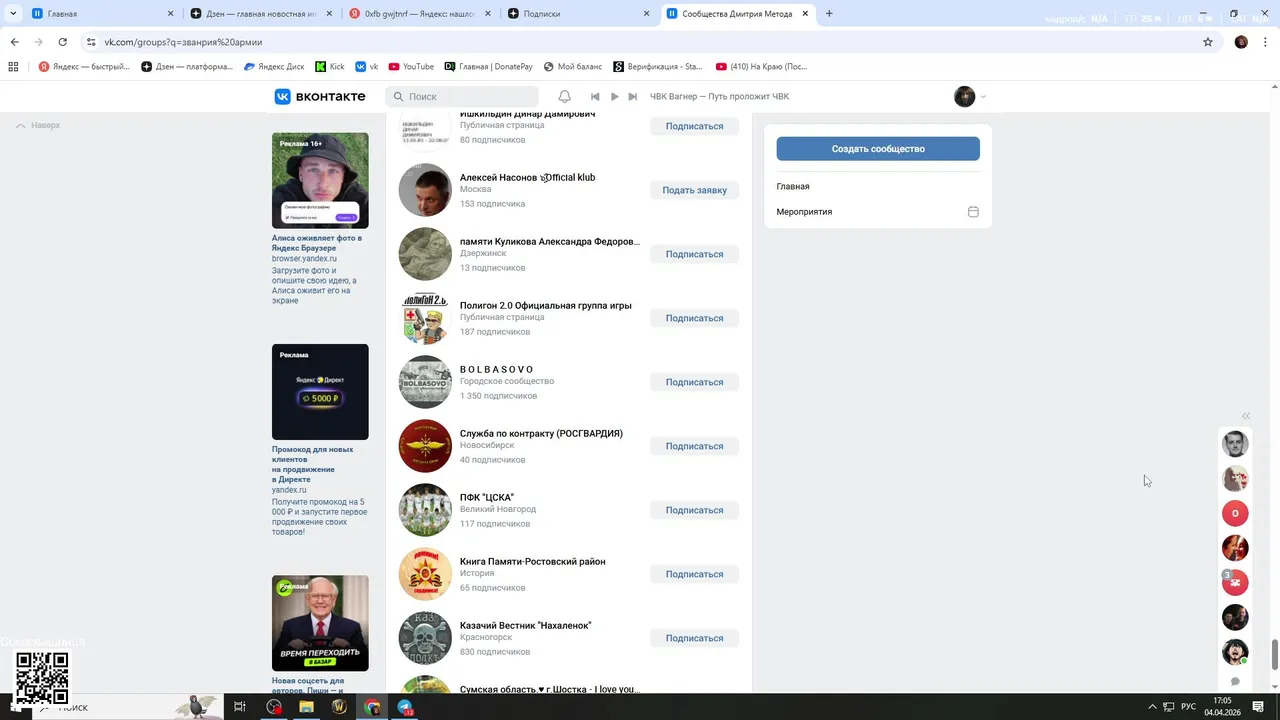The height and width of the screenshot is (720, 1280).
Task: Subscribe to Полигон 2.0 Официальная группа
Action: click(x=694, y=318)
